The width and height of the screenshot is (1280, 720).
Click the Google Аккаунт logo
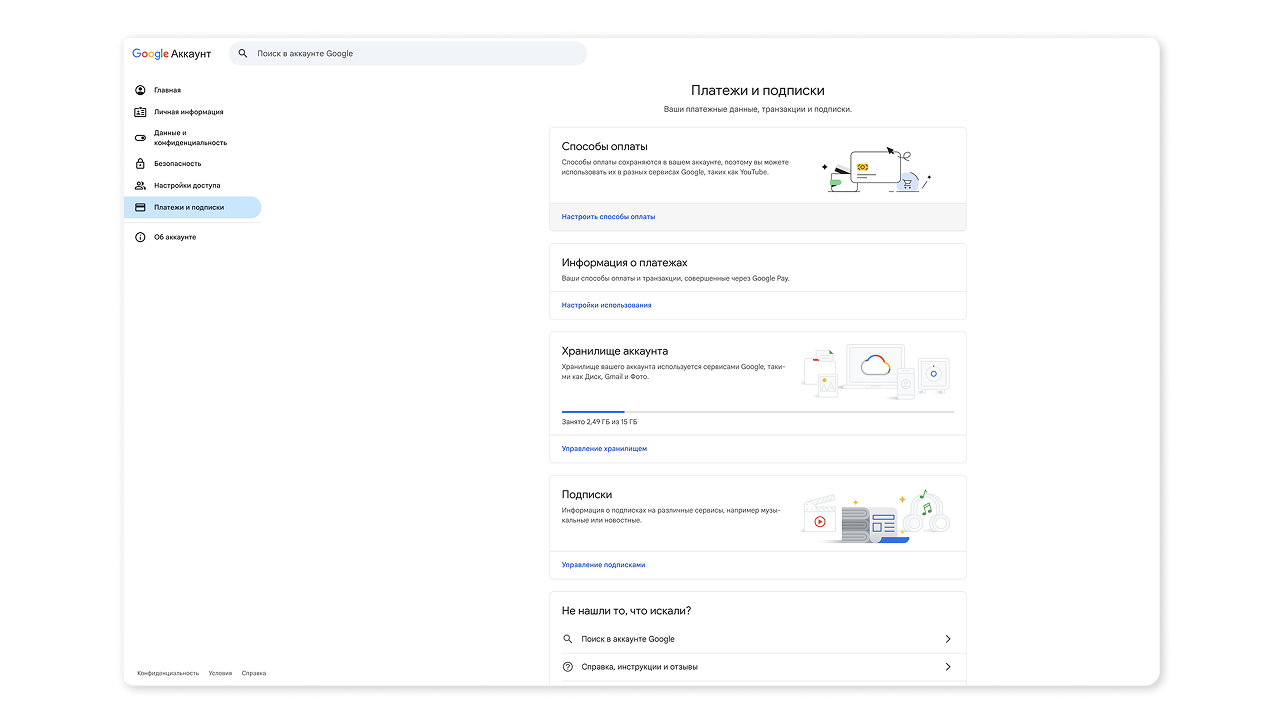[172, 54]
